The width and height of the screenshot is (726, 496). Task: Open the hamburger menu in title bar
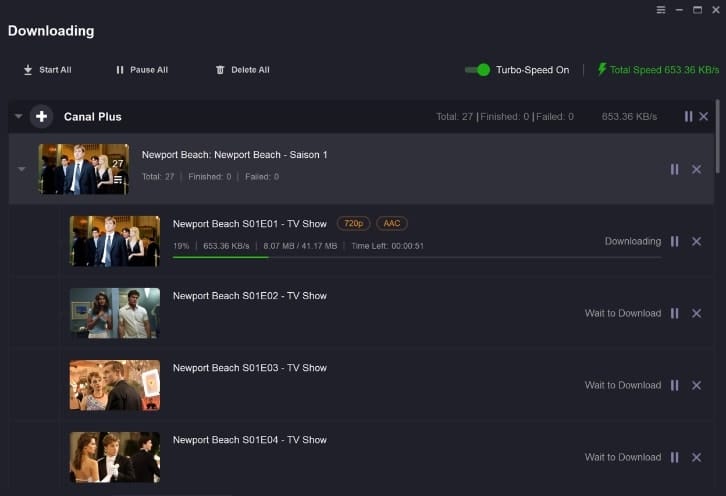[x=661, y=10]
